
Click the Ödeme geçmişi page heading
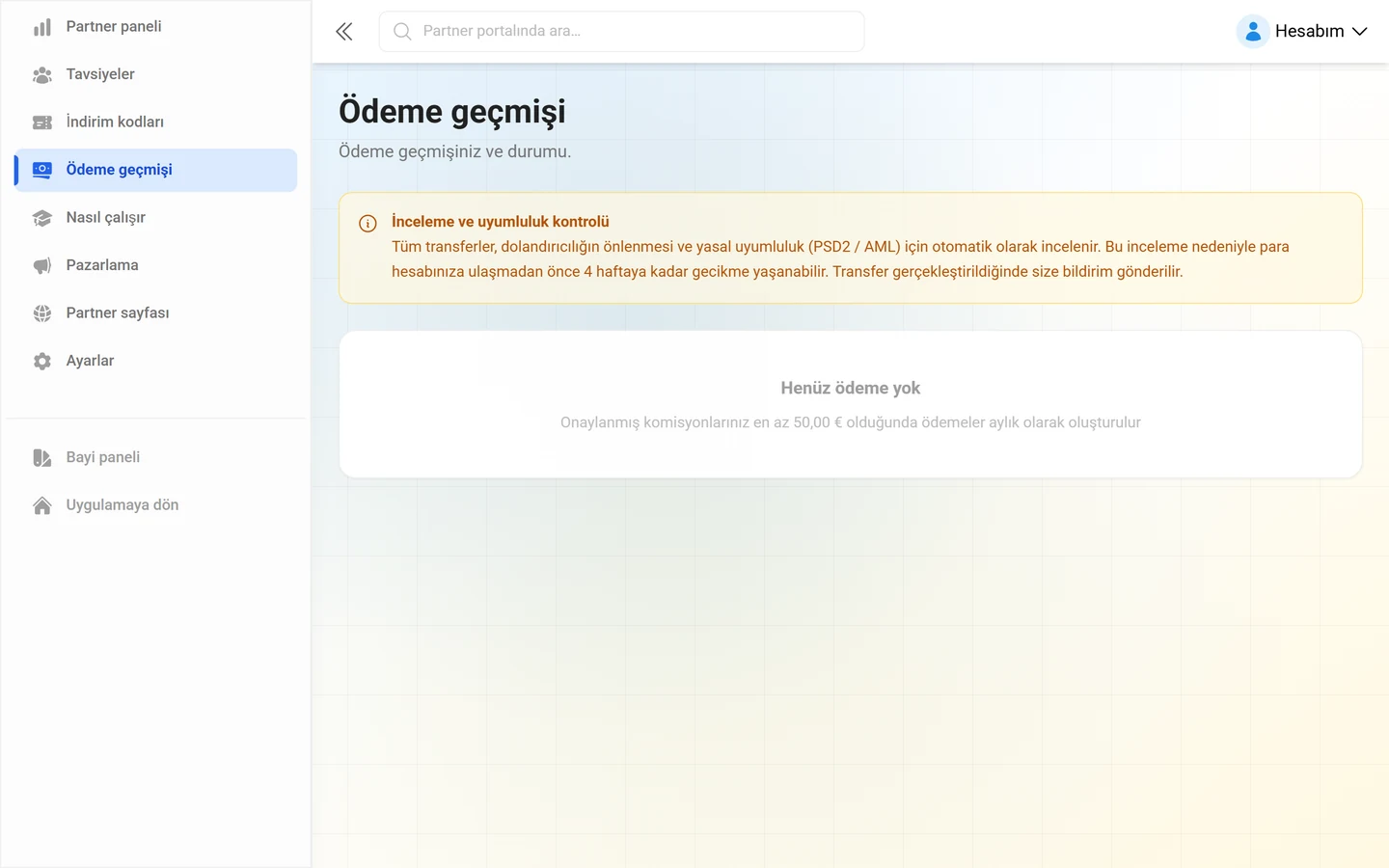tap(452, 113)
